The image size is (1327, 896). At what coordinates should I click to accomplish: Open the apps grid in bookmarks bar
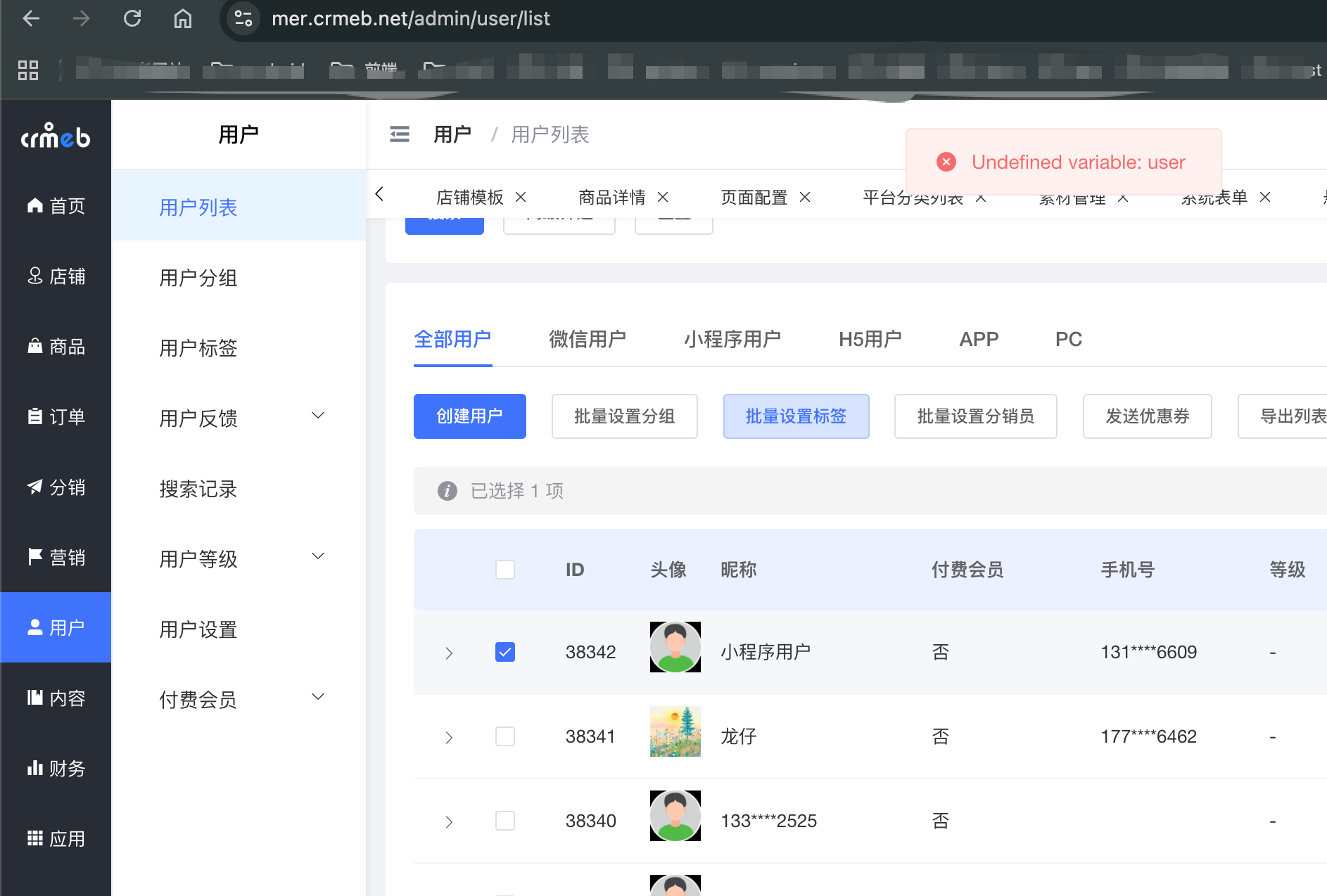pos(28,70)
